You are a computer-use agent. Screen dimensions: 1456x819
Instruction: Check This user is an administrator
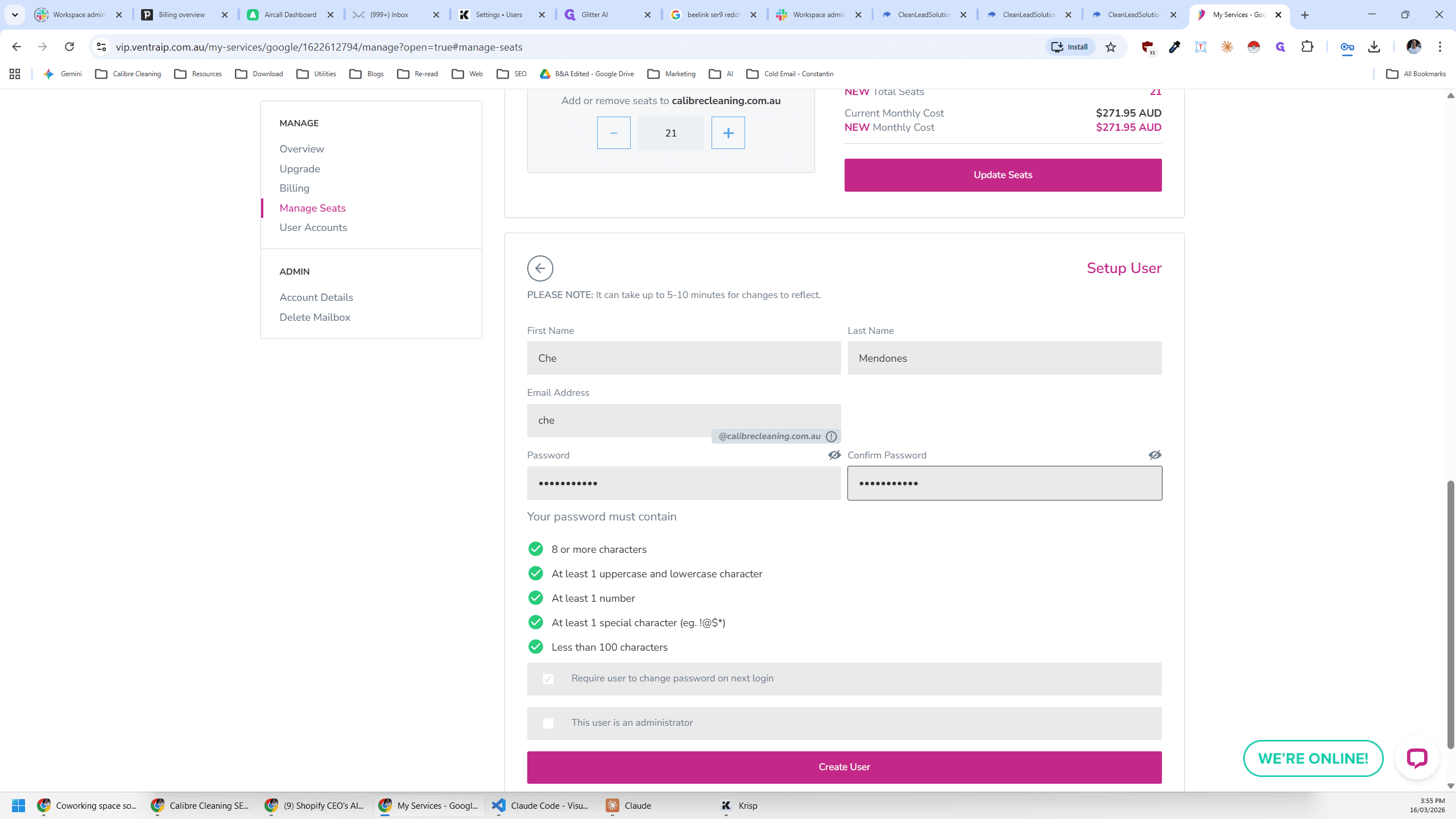(548, 723)
